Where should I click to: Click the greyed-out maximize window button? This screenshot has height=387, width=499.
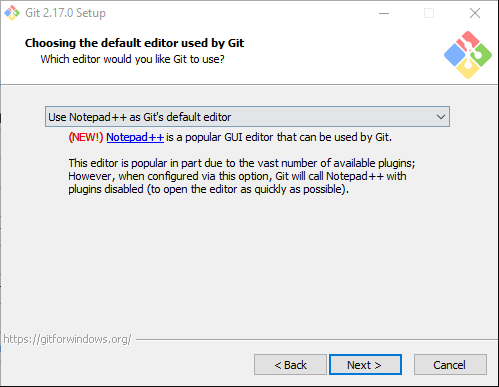429,13
